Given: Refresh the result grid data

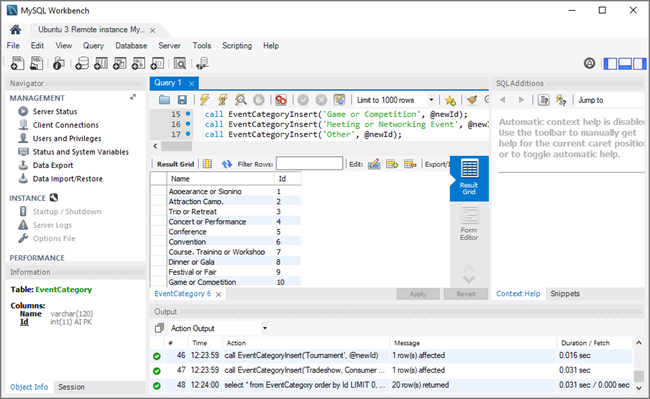Looking at the screenshot, I should point(227,164).
